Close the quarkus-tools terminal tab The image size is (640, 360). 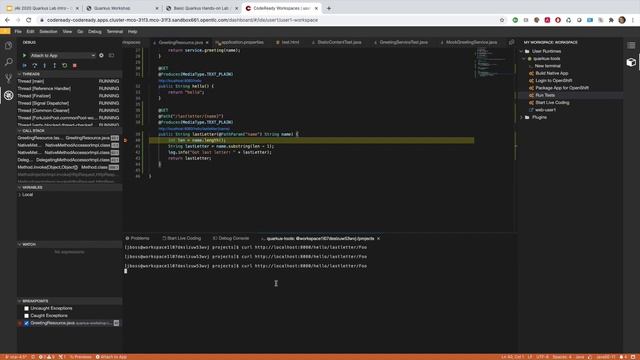pyautogui.click(x=378, y=238)
